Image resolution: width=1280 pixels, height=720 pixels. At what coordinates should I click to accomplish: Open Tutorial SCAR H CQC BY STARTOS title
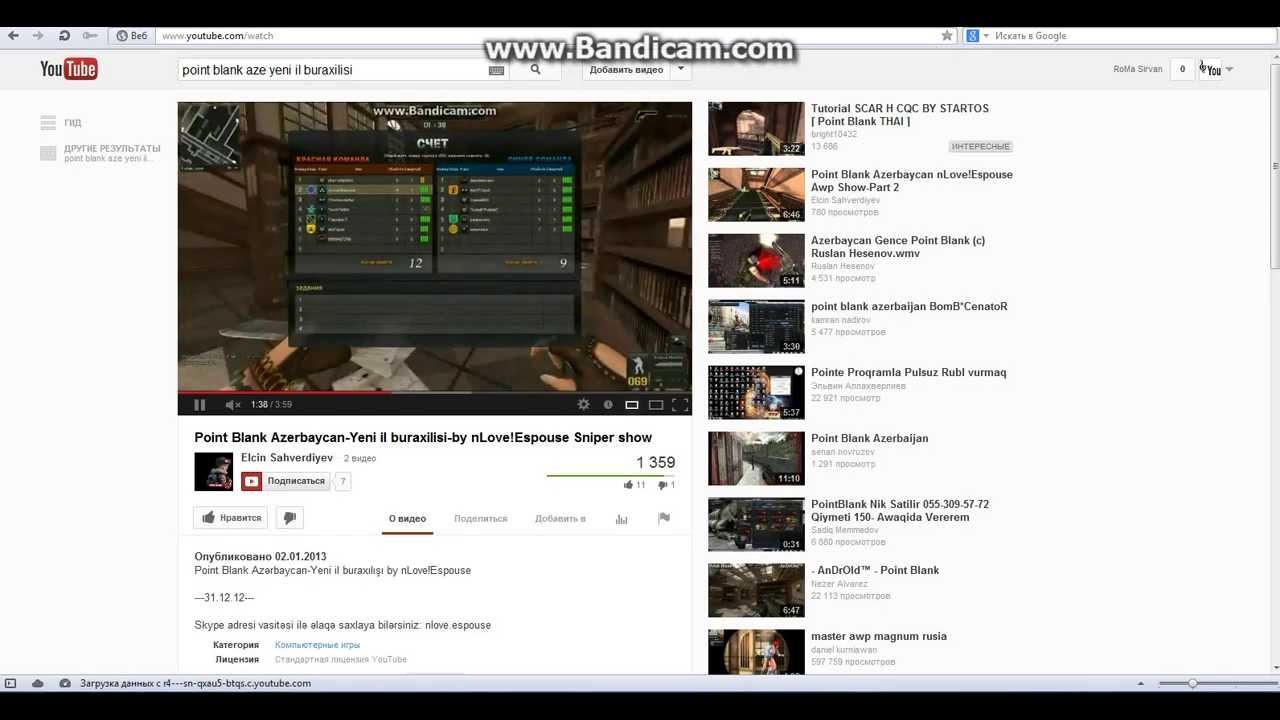(900, 115)
